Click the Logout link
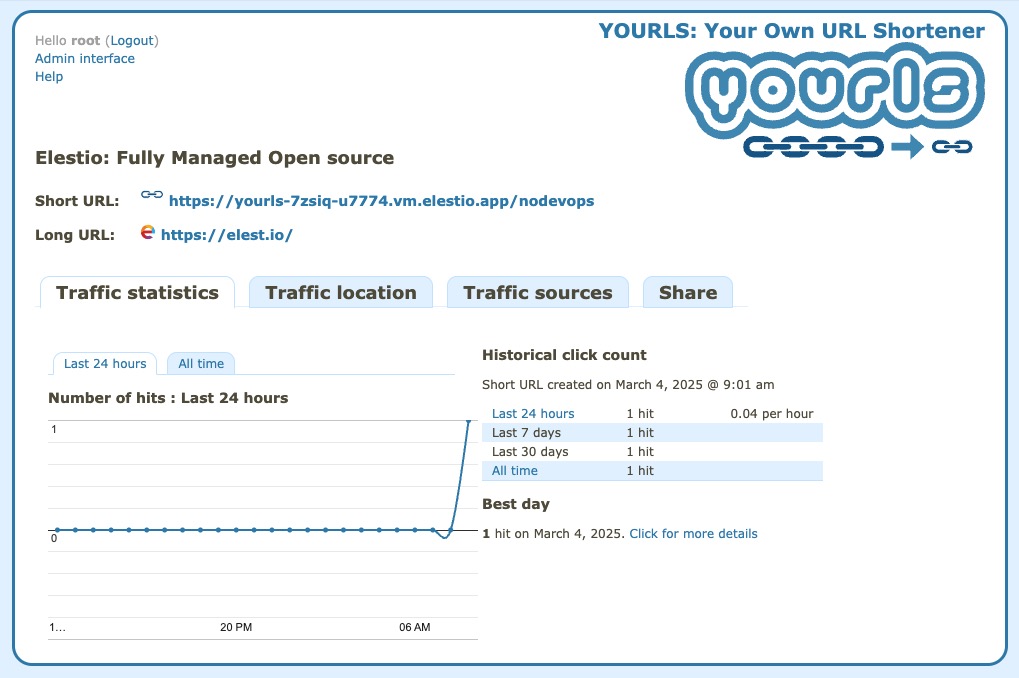Viewport: 1019px width, 678px height. tap(131, 40)
